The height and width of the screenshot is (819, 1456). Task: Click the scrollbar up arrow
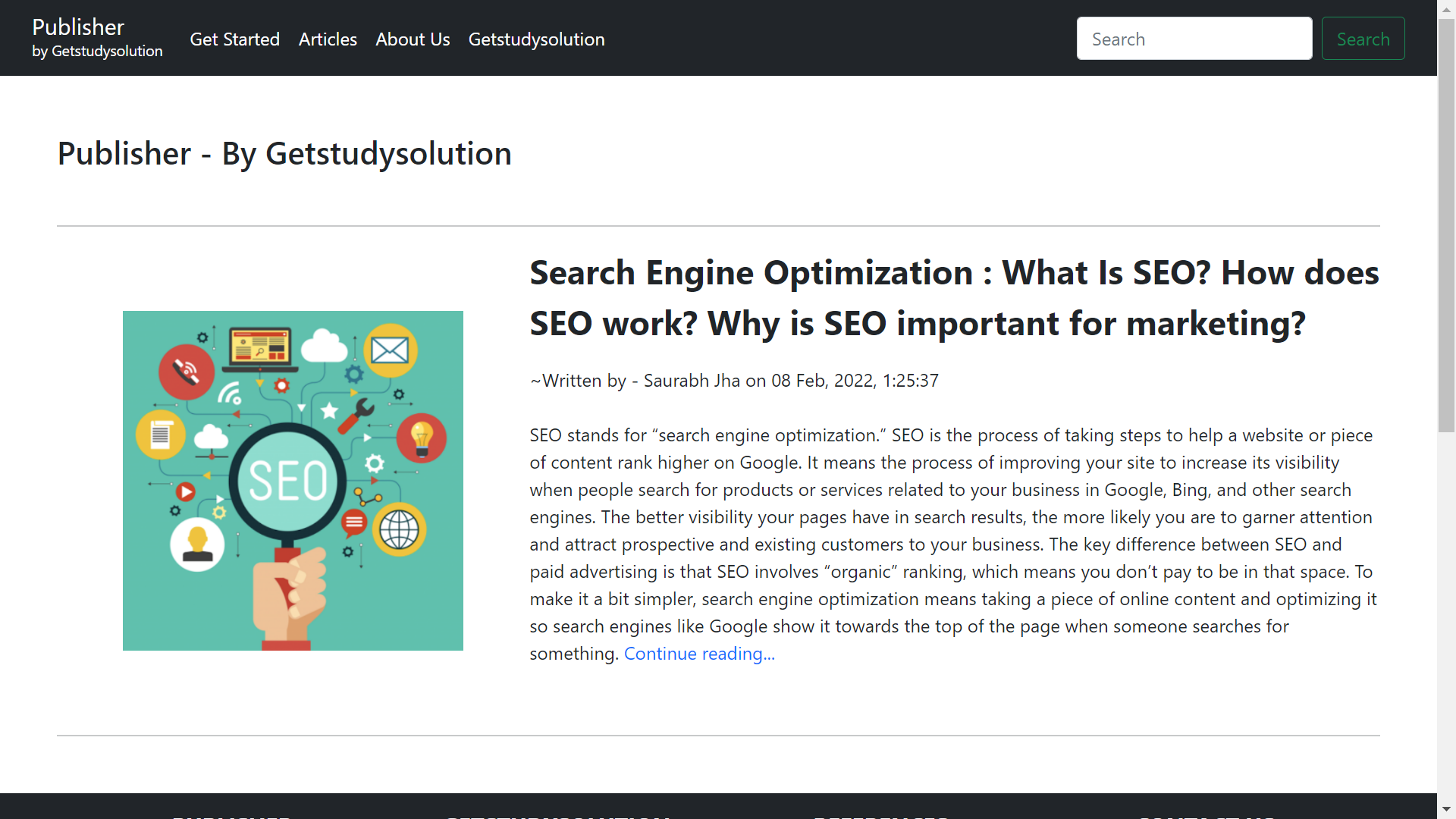point(1446,9)
